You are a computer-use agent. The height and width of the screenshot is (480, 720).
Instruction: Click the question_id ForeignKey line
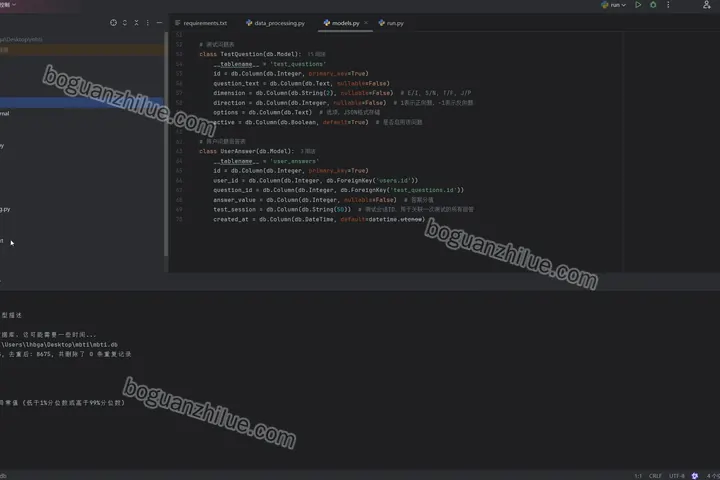[x=338, y=190]
